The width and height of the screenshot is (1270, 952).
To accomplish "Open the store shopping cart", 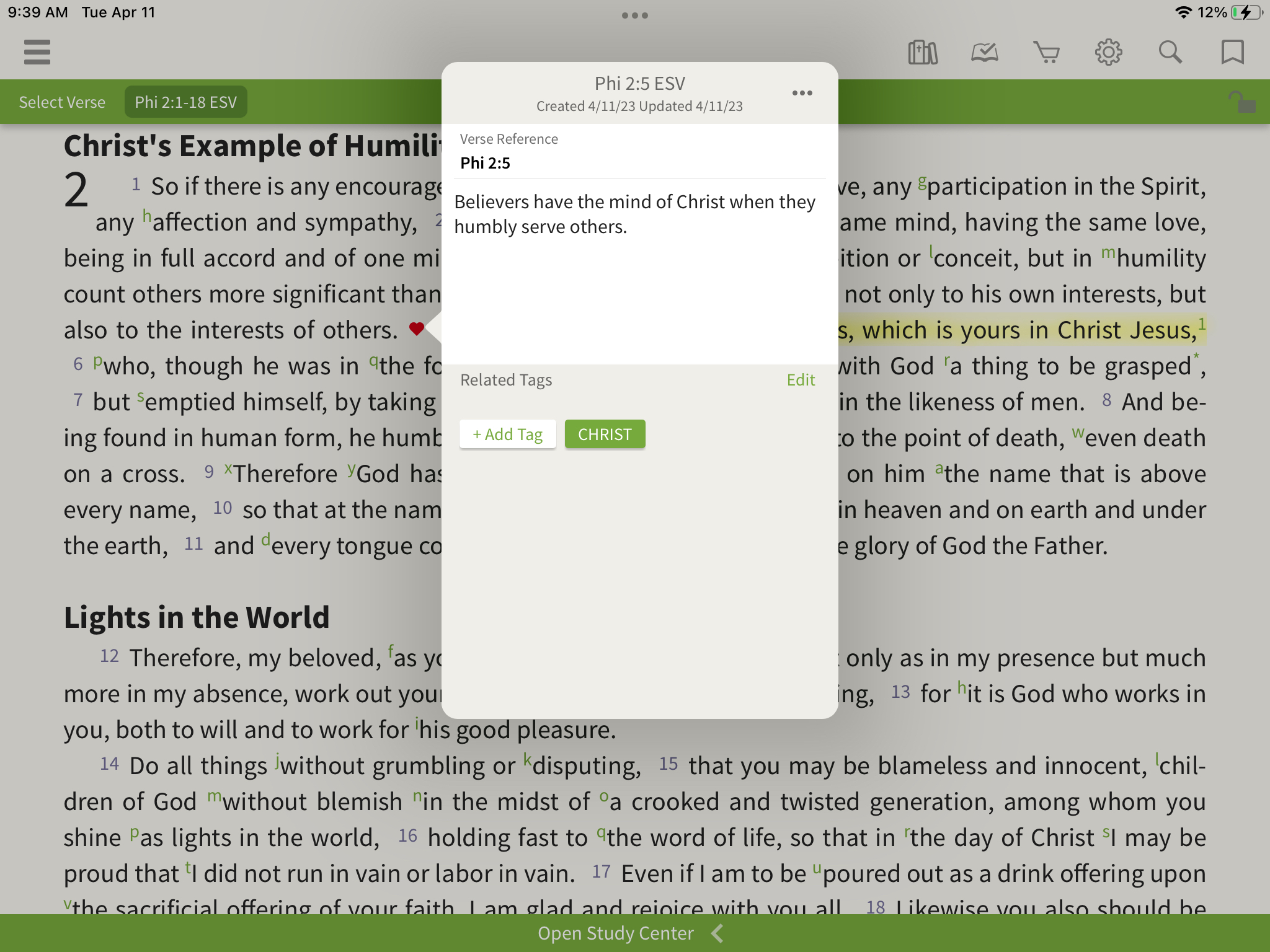I will pos(1046,52).
